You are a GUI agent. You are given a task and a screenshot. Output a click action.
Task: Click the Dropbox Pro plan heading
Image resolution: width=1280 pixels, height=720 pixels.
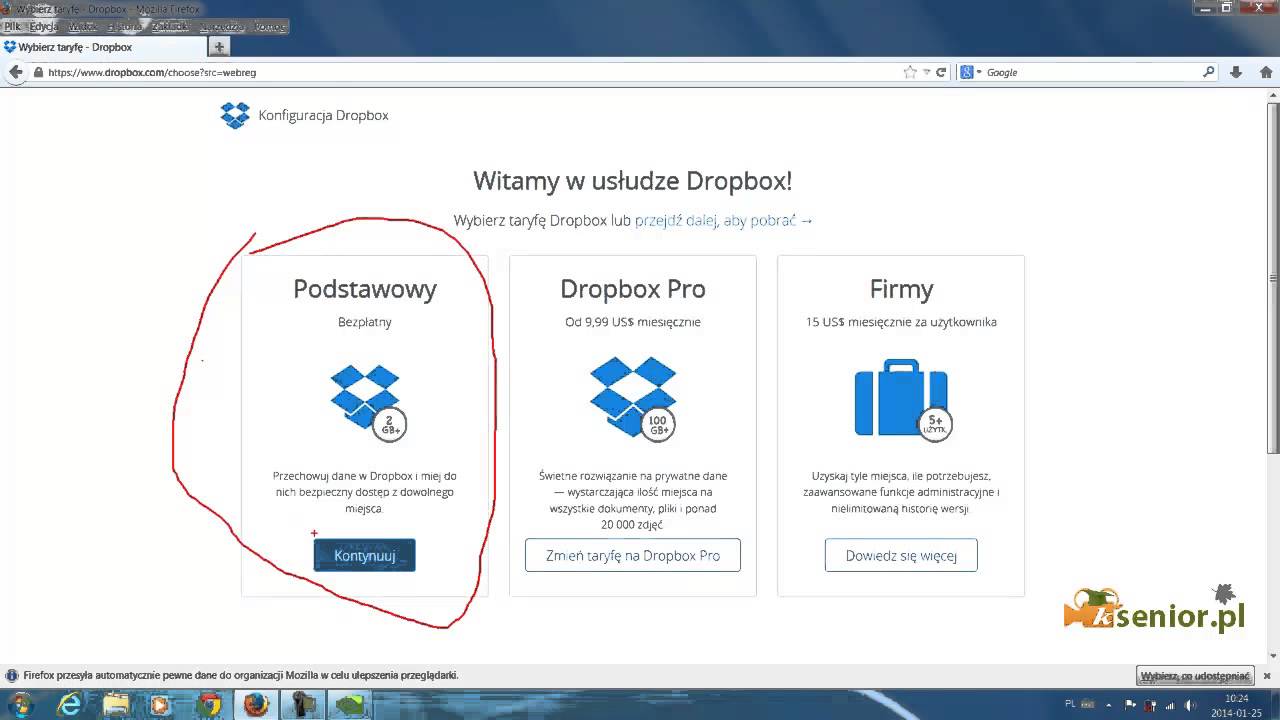[x=633, y=289]
